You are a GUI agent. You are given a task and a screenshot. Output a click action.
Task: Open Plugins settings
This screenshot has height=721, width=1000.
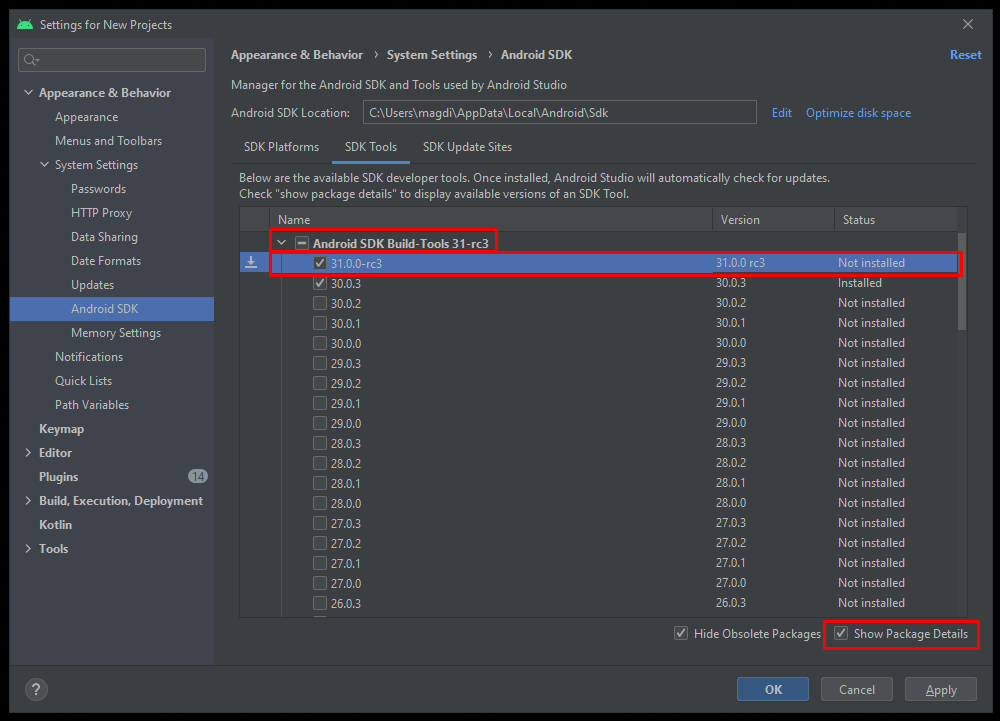[58, 477]
